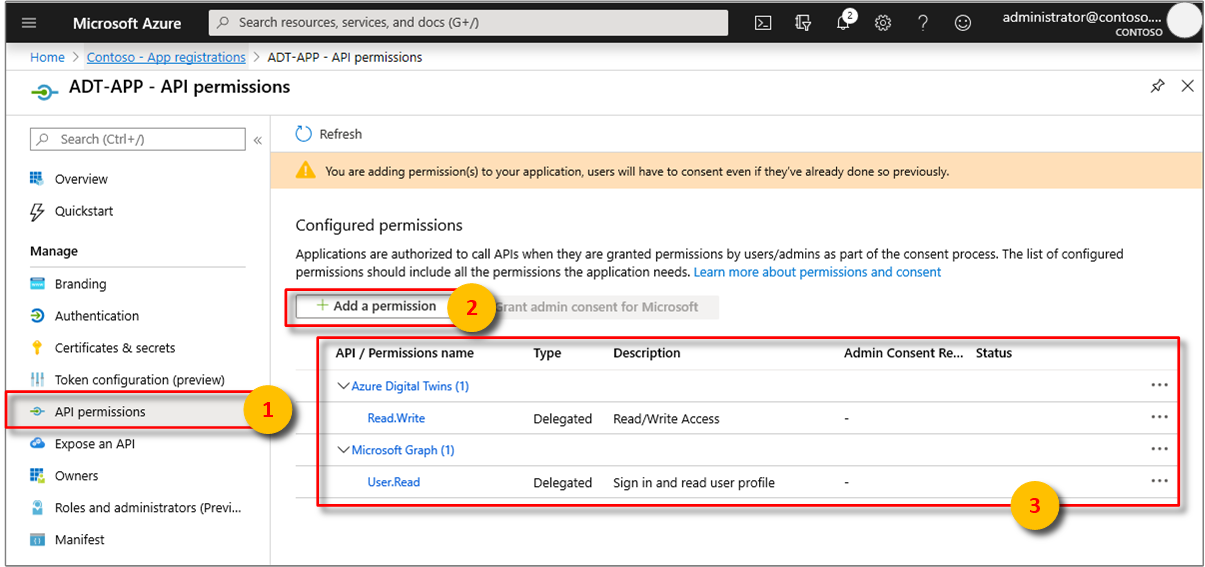Open the portal settings gear
1205x567 pixels.
click(883, 23)
